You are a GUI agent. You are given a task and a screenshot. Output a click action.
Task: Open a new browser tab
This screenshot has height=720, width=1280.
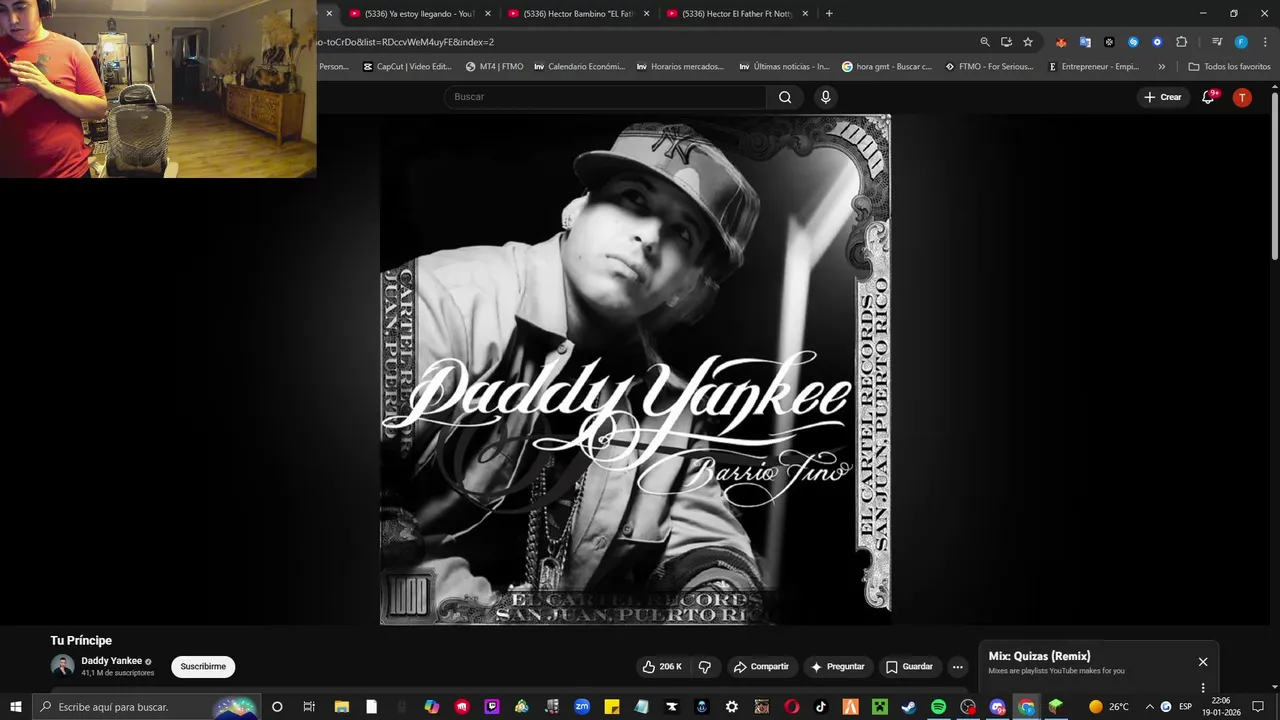829,14
